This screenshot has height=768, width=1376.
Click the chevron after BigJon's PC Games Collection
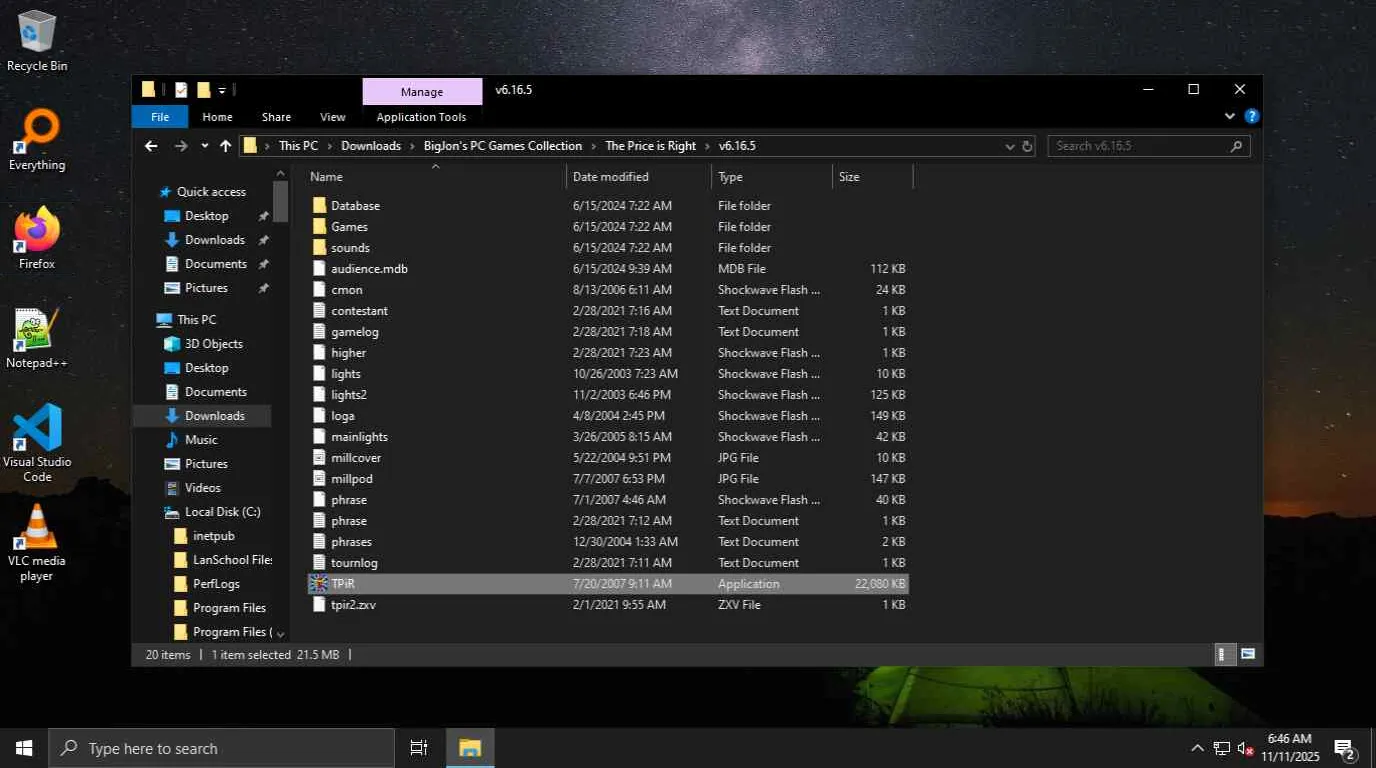[x=593, y=146]
